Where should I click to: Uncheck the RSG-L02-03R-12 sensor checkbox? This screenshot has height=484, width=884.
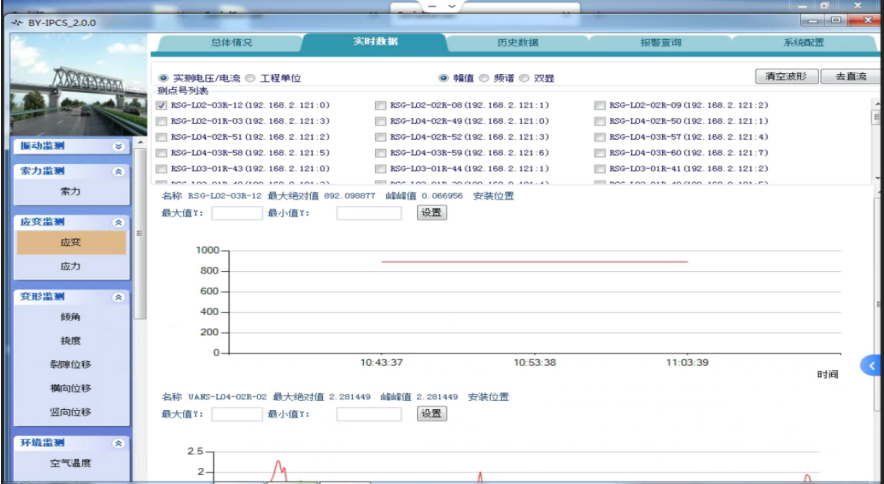click(x=162, y=105)
